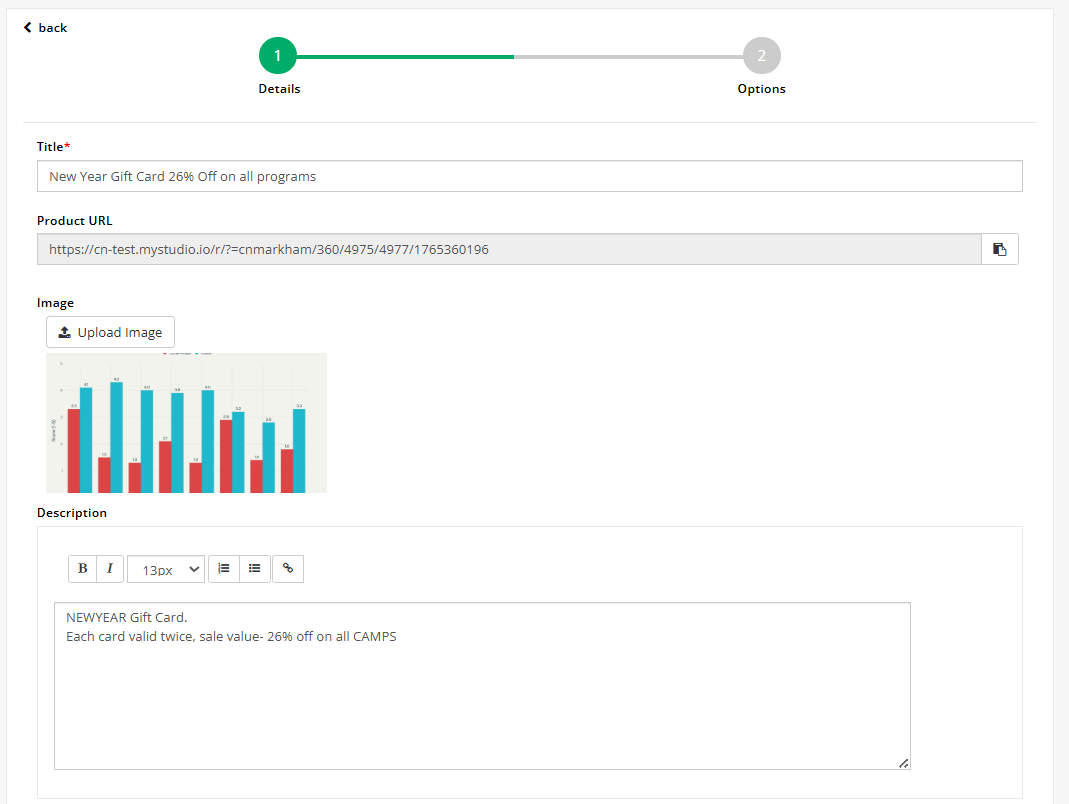
Task: Insert hyperlink using the link icon
Action: coord(288,568)
